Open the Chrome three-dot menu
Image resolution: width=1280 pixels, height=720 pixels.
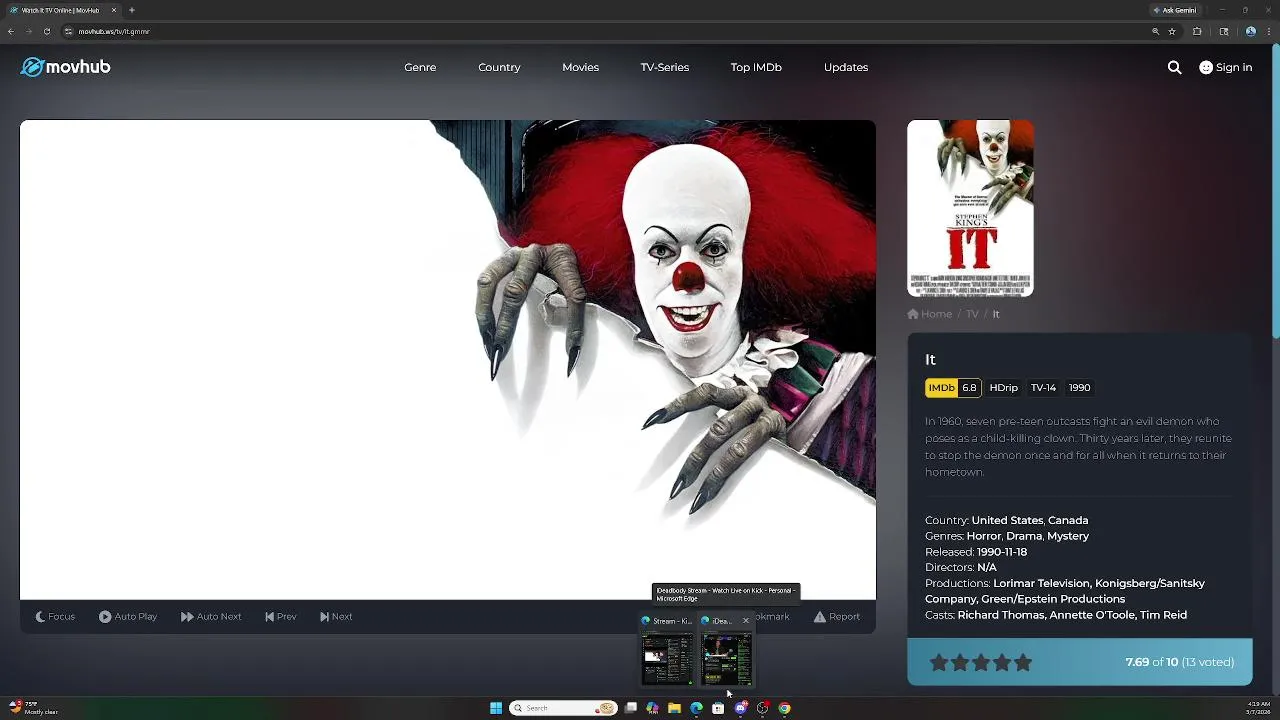pyautogui.click(x=1268, y=31)
